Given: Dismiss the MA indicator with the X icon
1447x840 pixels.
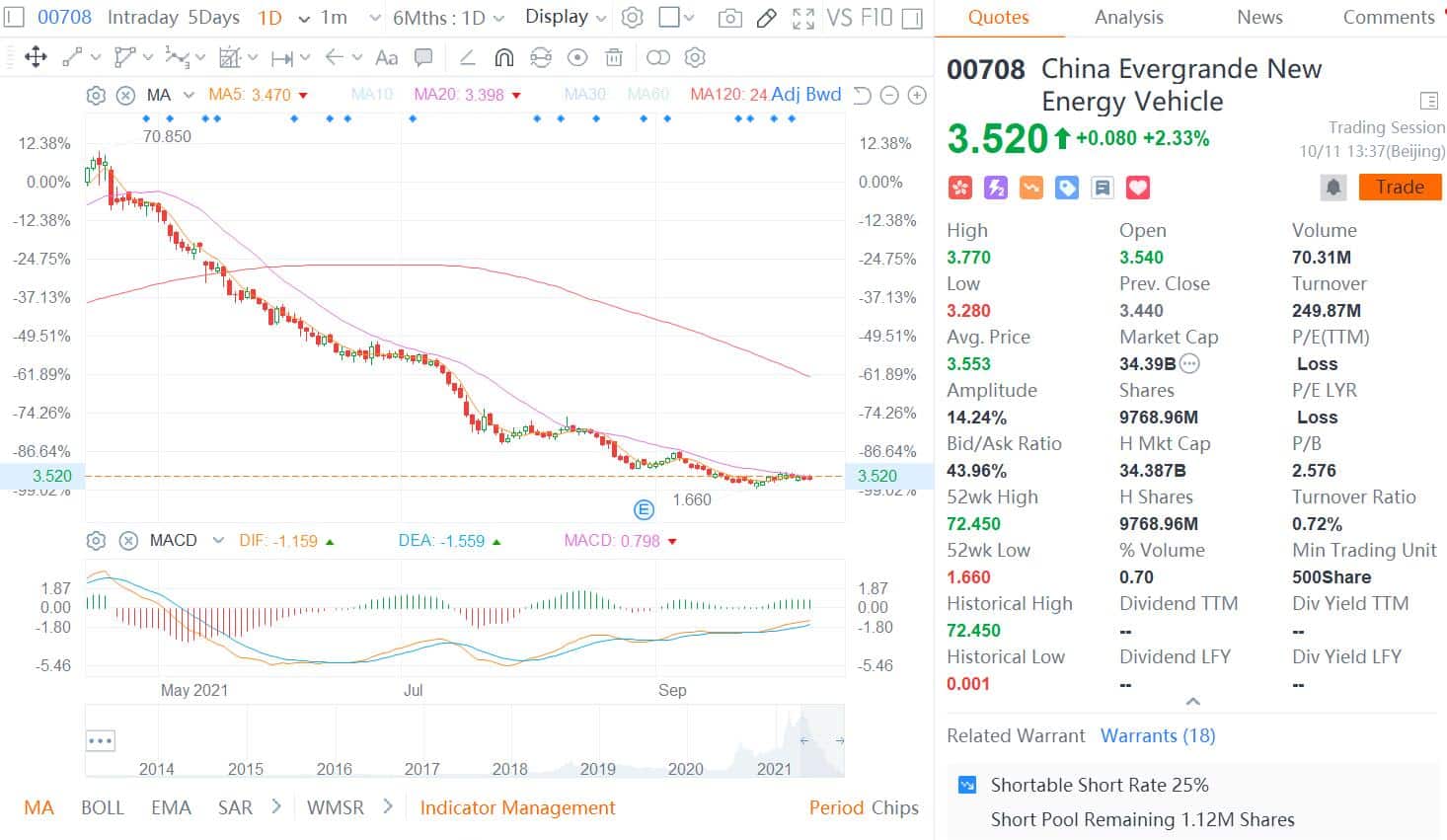Looking at the screenshot, I should pyautogui.click(x=127, y=95).
